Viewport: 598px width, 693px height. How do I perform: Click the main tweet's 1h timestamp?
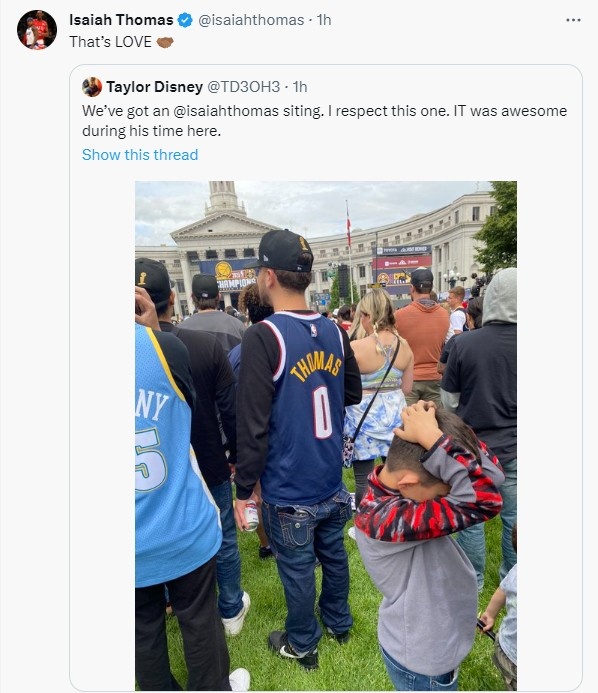[324, 20]
